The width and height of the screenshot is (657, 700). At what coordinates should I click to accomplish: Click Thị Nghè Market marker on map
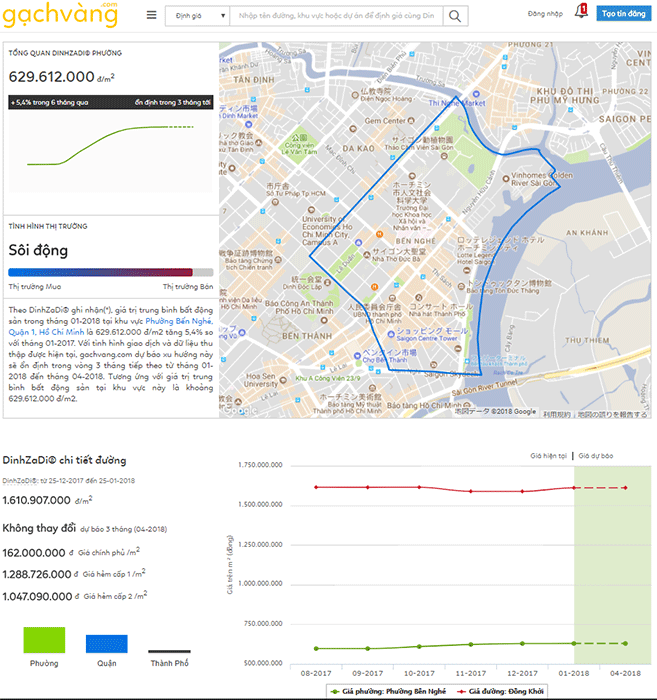click(x=476, y=94)
